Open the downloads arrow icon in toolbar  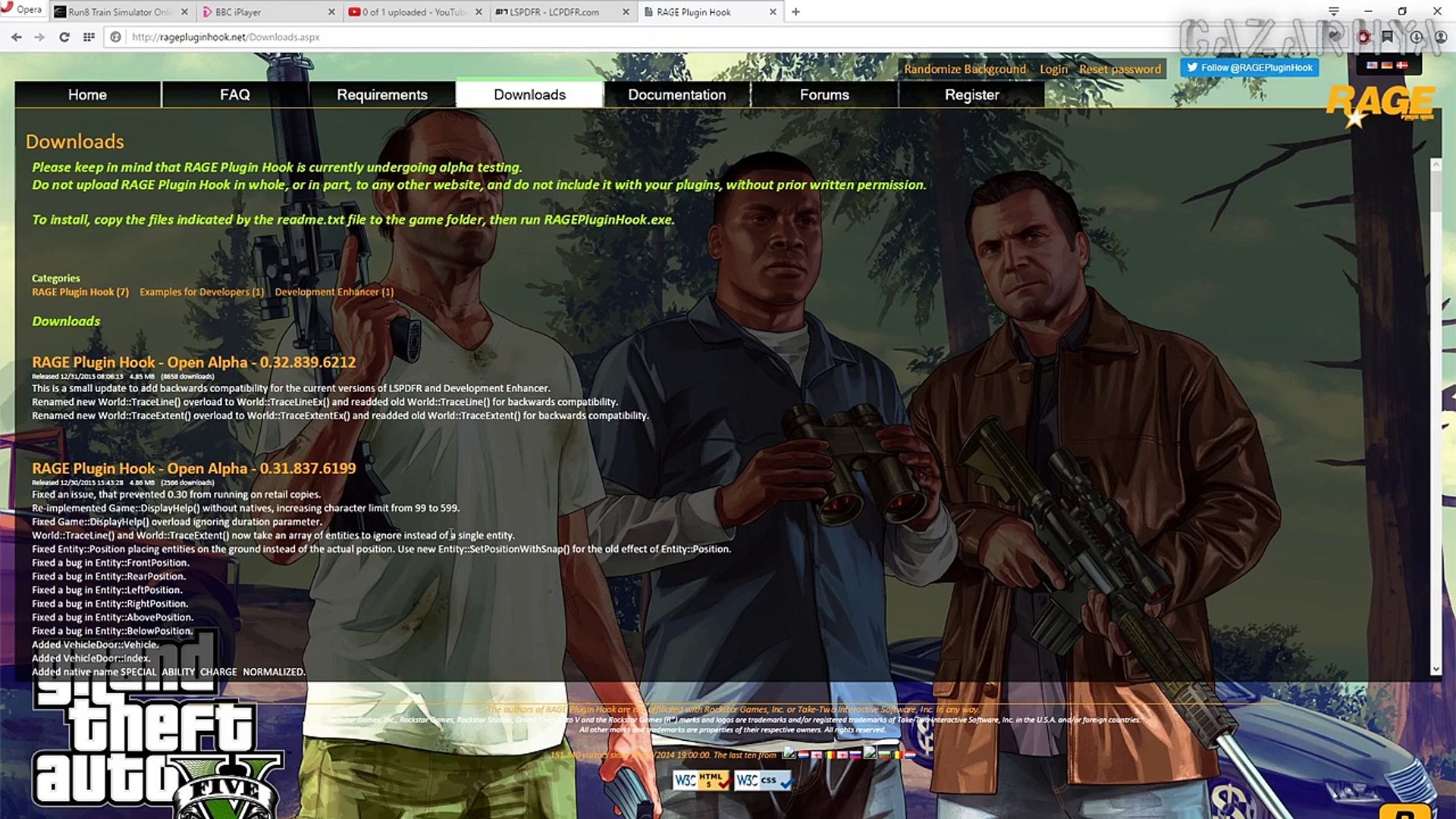coord(1415,36)
